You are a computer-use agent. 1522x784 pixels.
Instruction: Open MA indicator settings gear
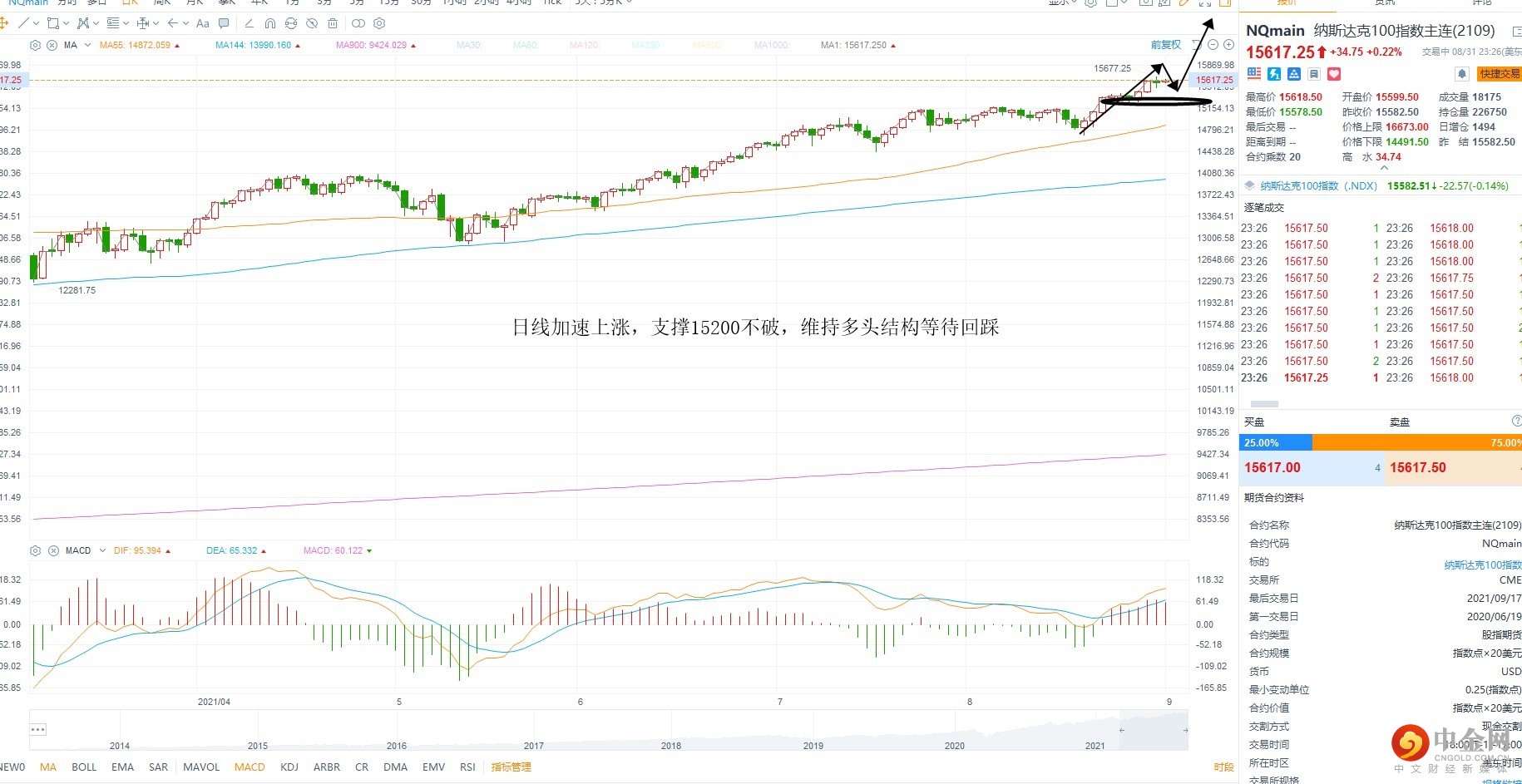(x=35, y=45)
